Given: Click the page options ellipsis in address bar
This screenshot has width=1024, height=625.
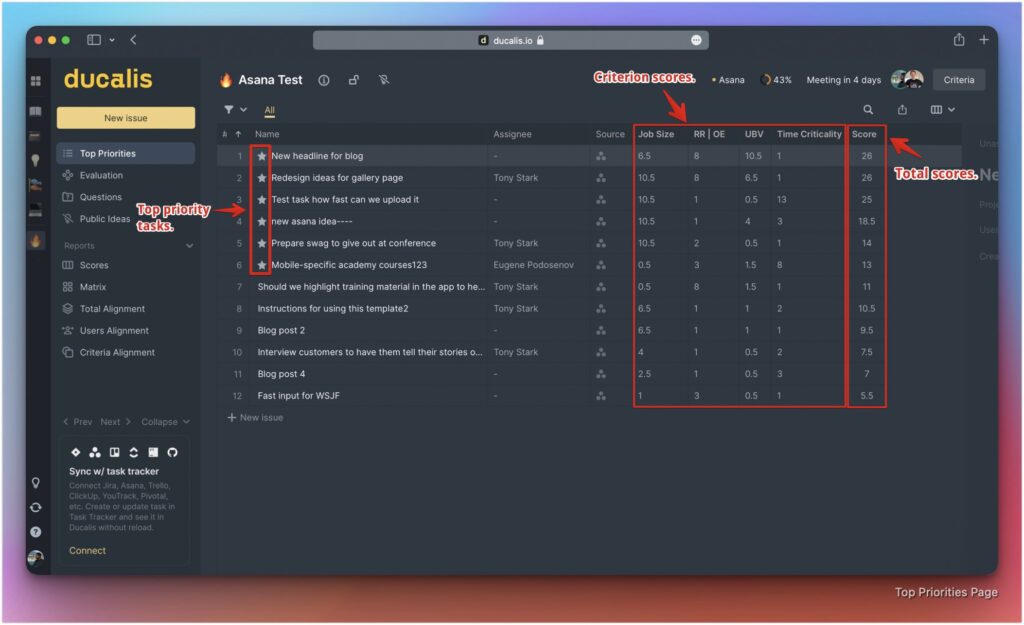Looking at the screenshot, I should 696,40.
